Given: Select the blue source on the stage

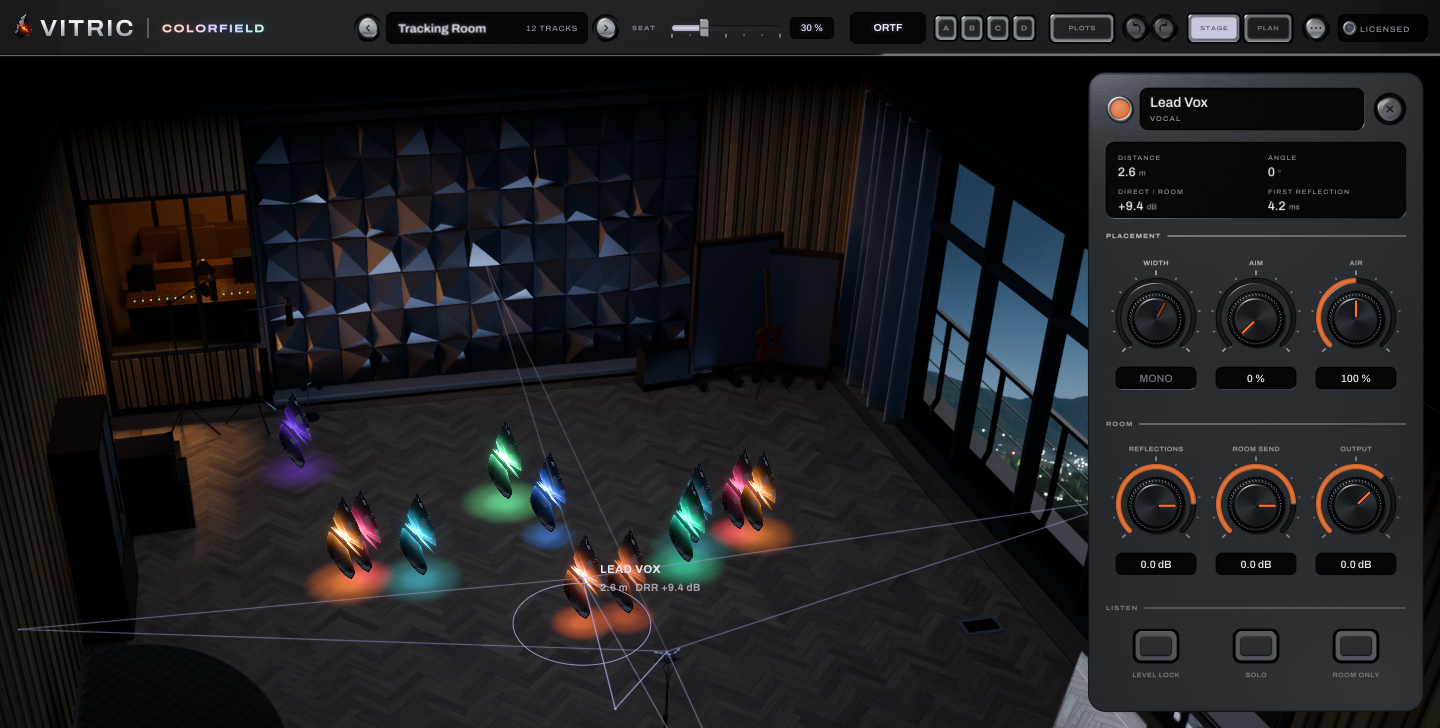Looking at the screenshot, I should click(x=548, y=493).
